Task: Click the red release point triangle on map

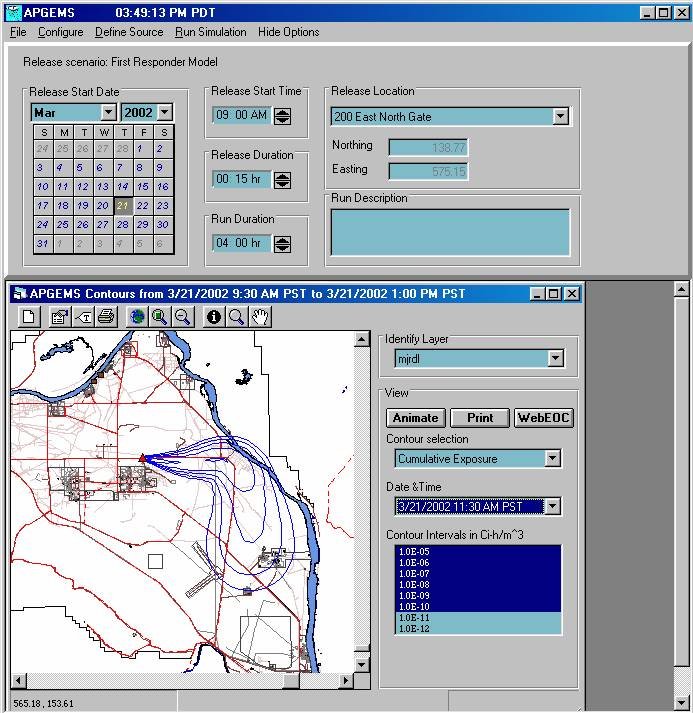Action: click(x=142, y=458)
